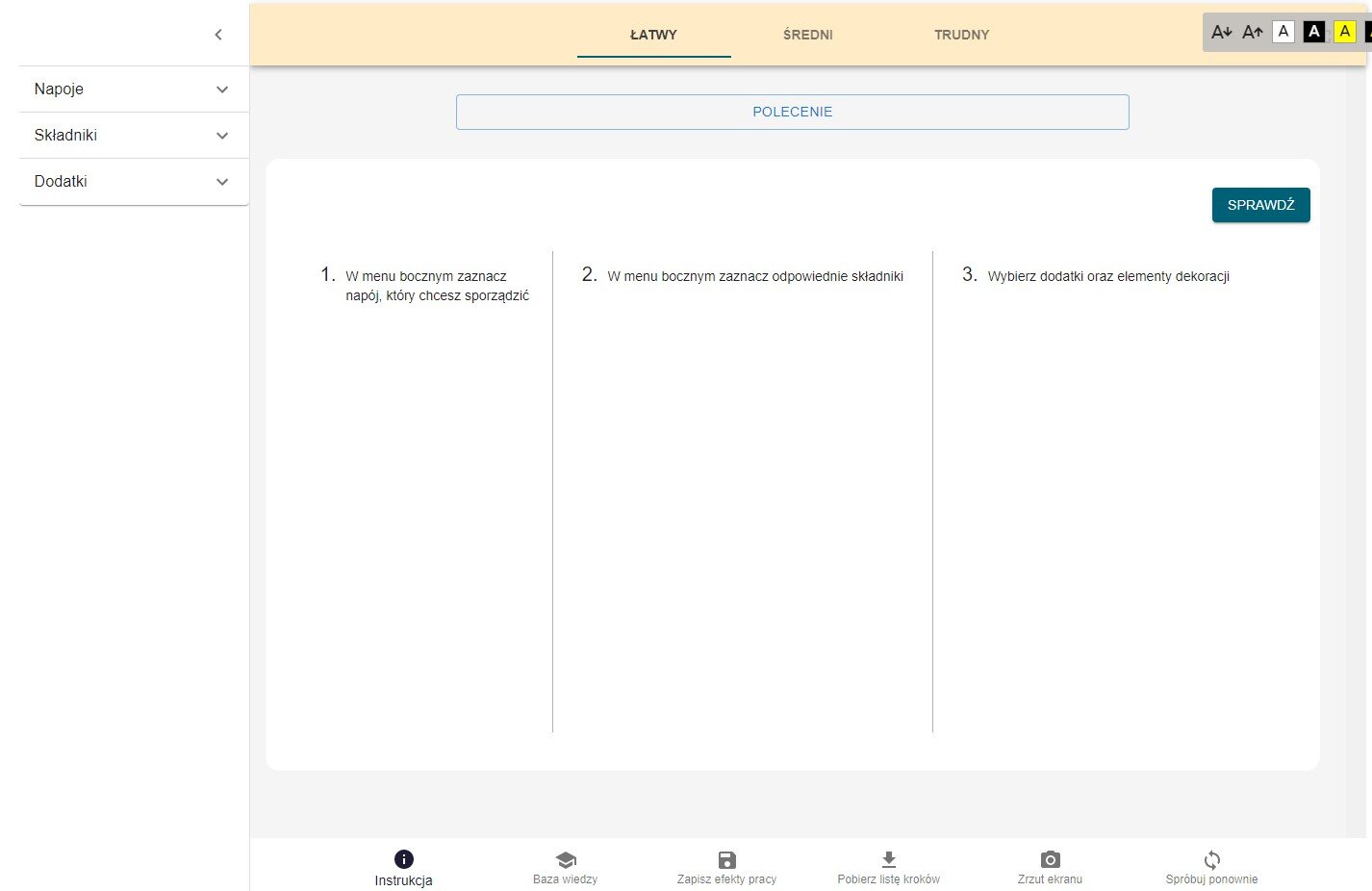Click Zapisz efekty pracy save icon
The image size is (1372, 891).
(x=726, y=860)
